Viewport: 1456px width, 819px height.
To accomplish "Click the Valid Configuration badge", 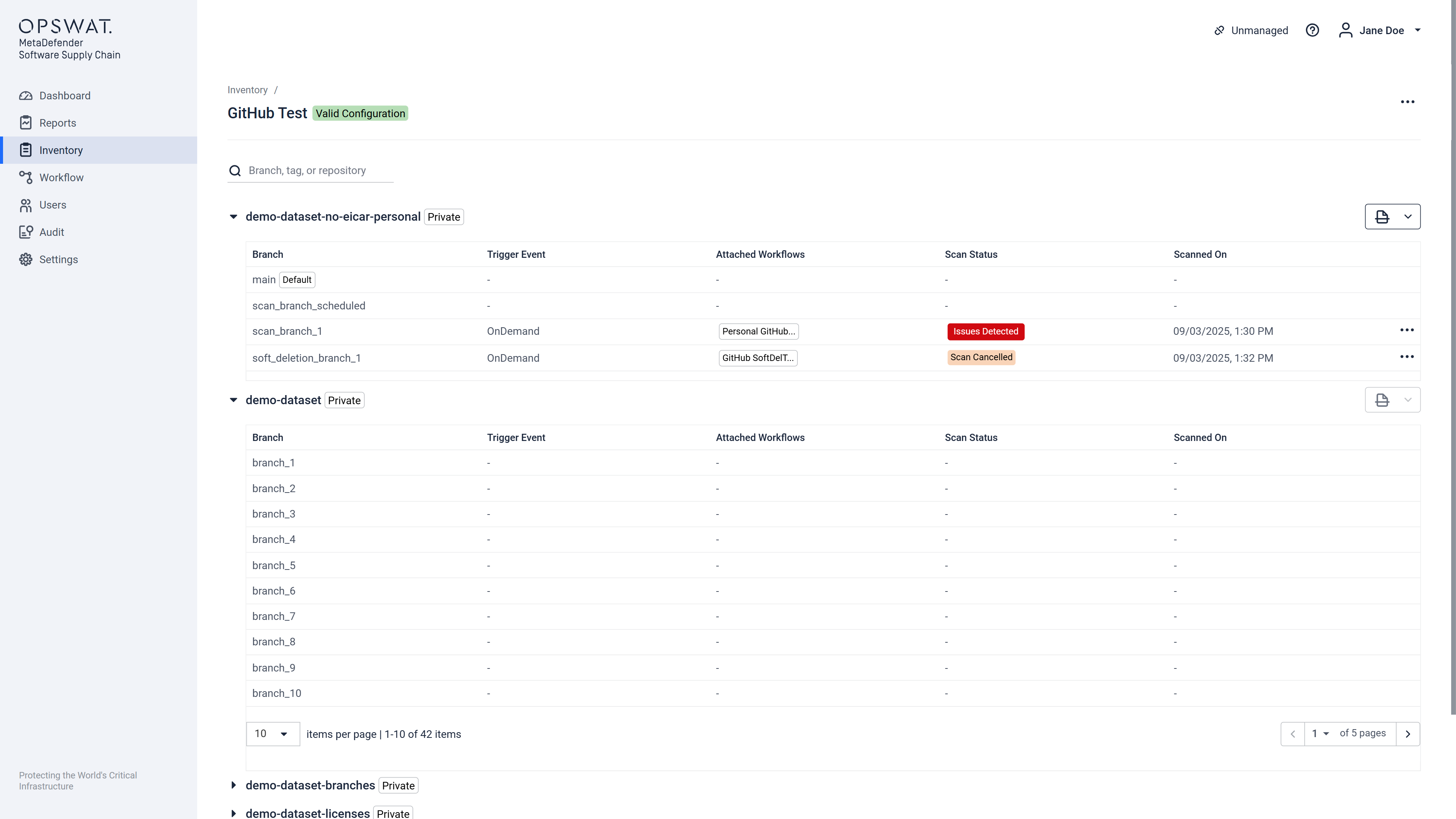I will [360, 113].
